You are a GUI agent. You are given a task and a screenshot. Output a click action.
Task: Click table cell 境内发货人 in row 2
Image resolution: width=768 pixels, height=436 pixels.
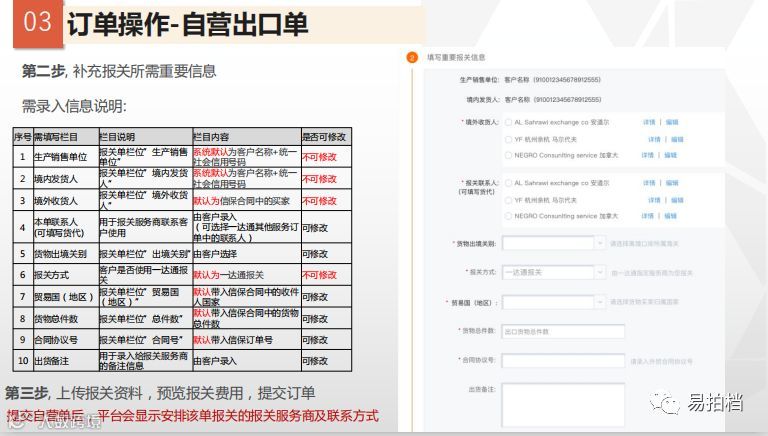click(x=66, y=179)
